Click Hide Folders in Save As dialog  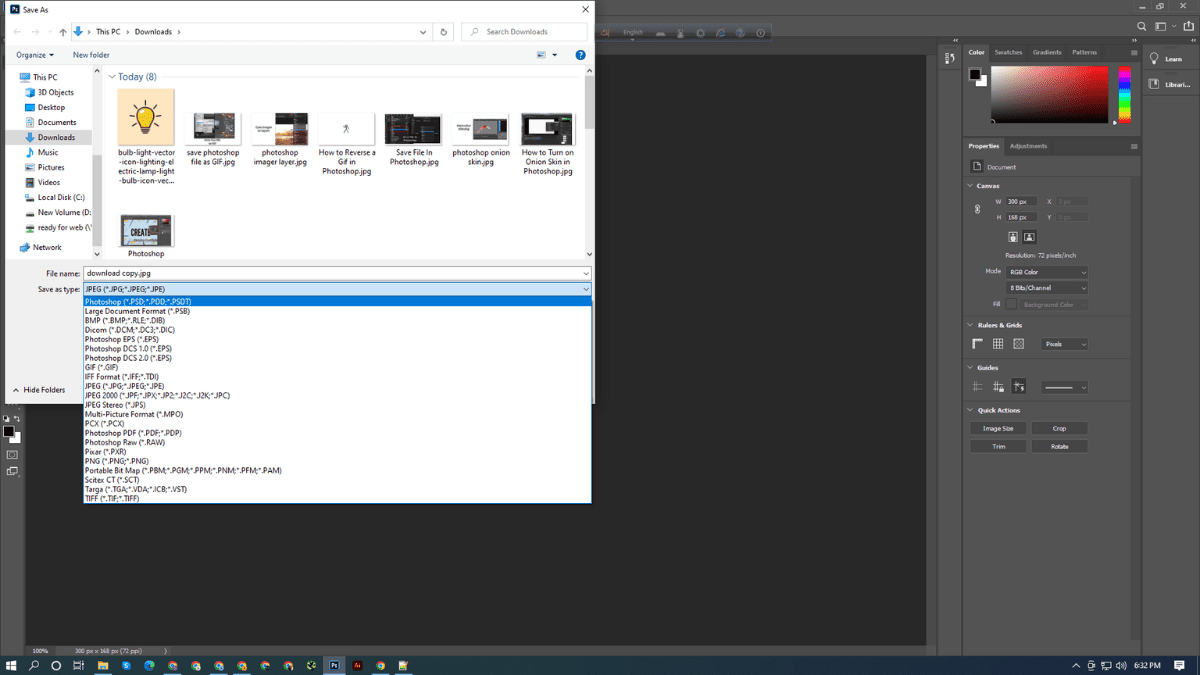39,390
